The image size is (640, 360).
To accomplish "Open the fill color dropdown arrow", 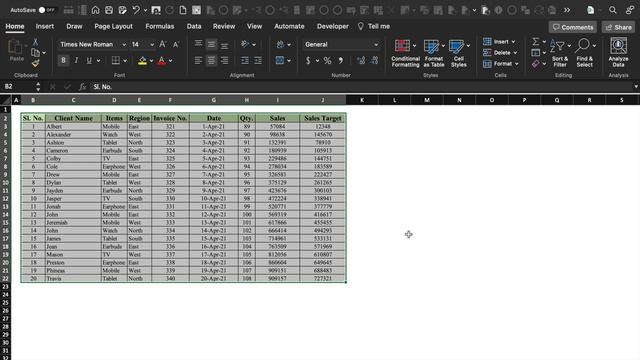I will tap(151, 61).
